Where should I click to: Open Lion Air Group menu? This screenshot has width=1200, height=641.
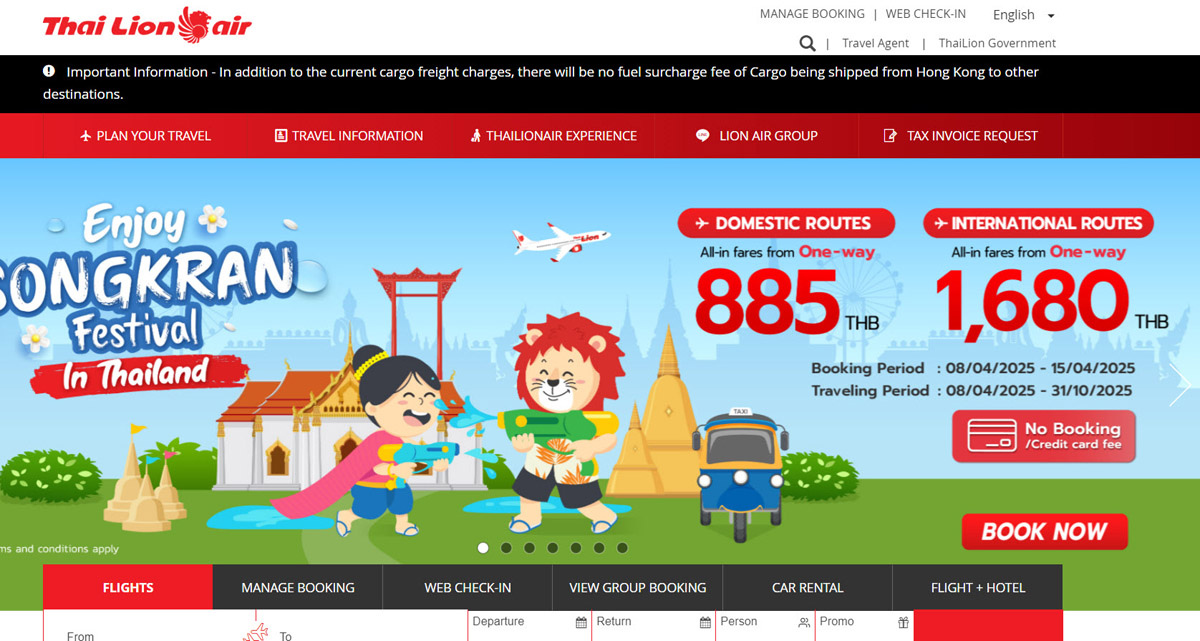tap(757, 136)
